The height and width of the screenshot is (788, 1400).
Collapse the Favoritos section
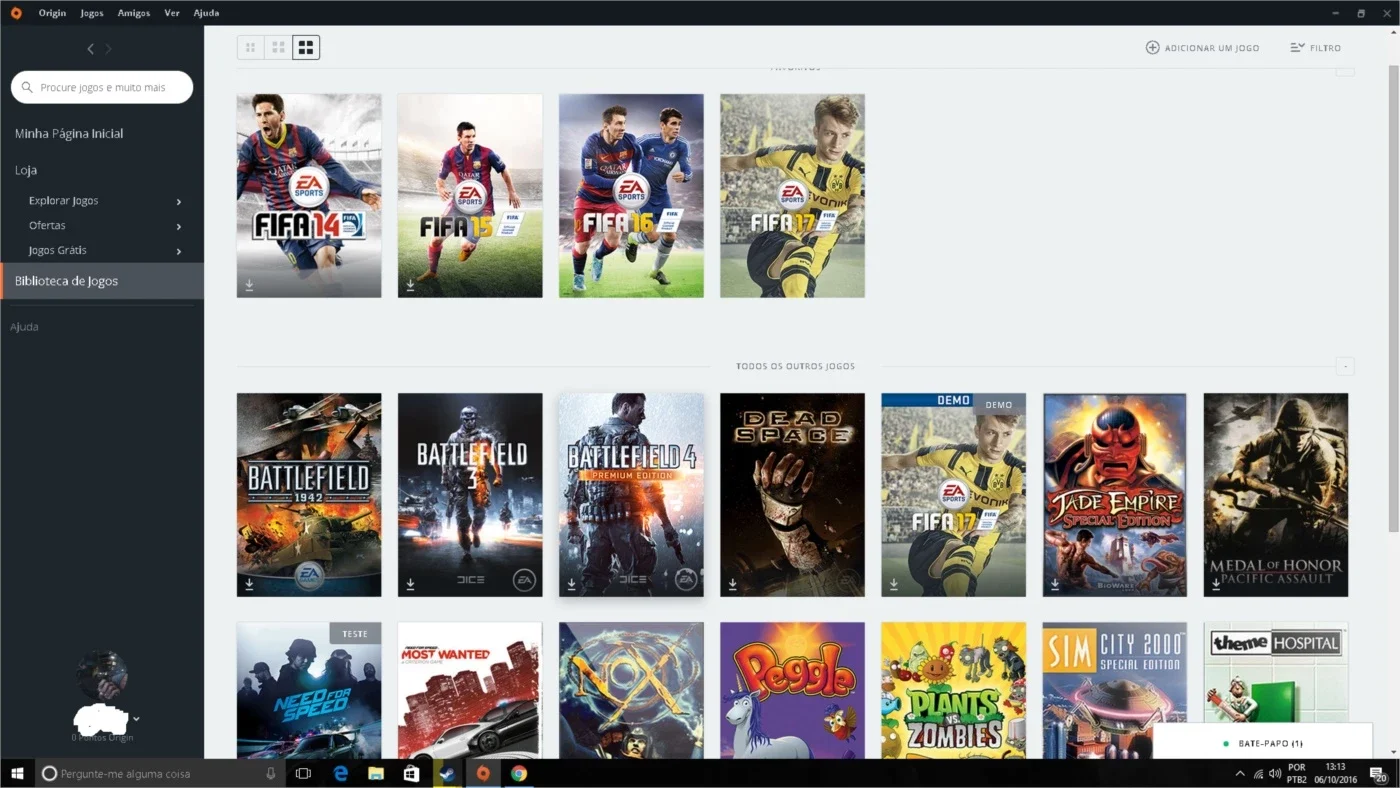[1345, 70]
